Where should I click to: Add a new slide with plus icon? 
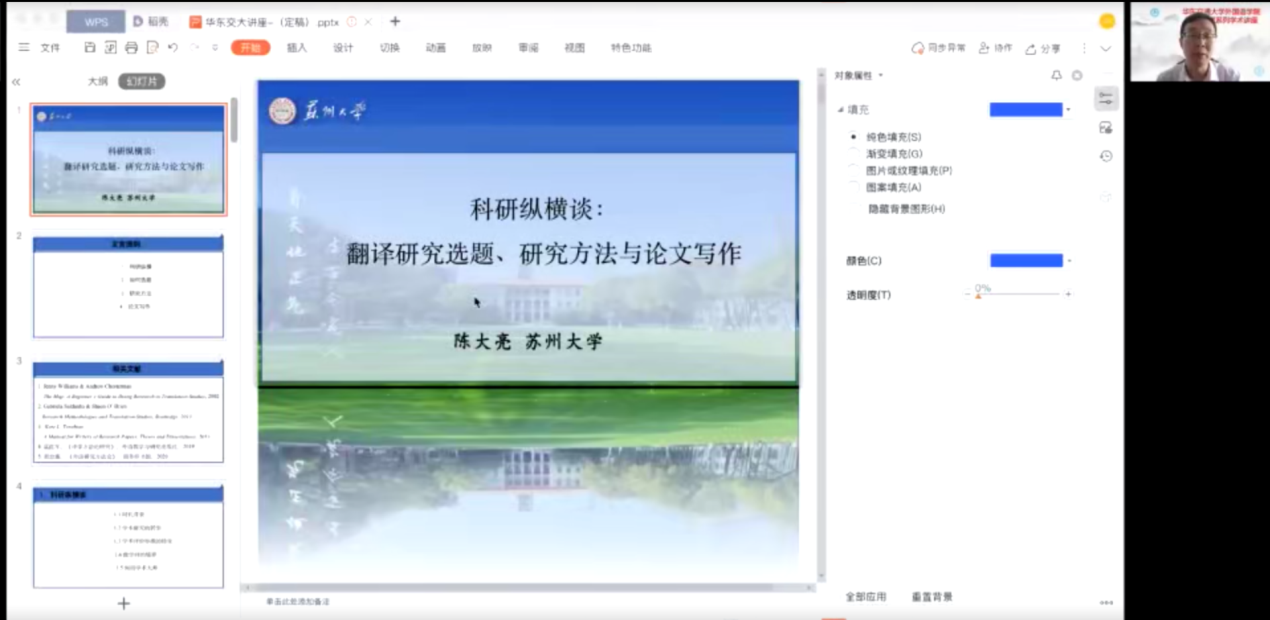(124, 603)
